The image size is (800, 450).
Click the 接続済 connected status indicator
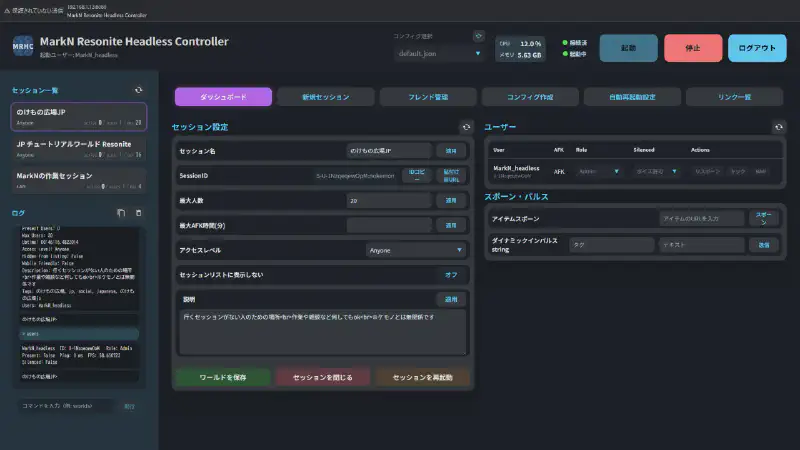click(x=574, y=42)
